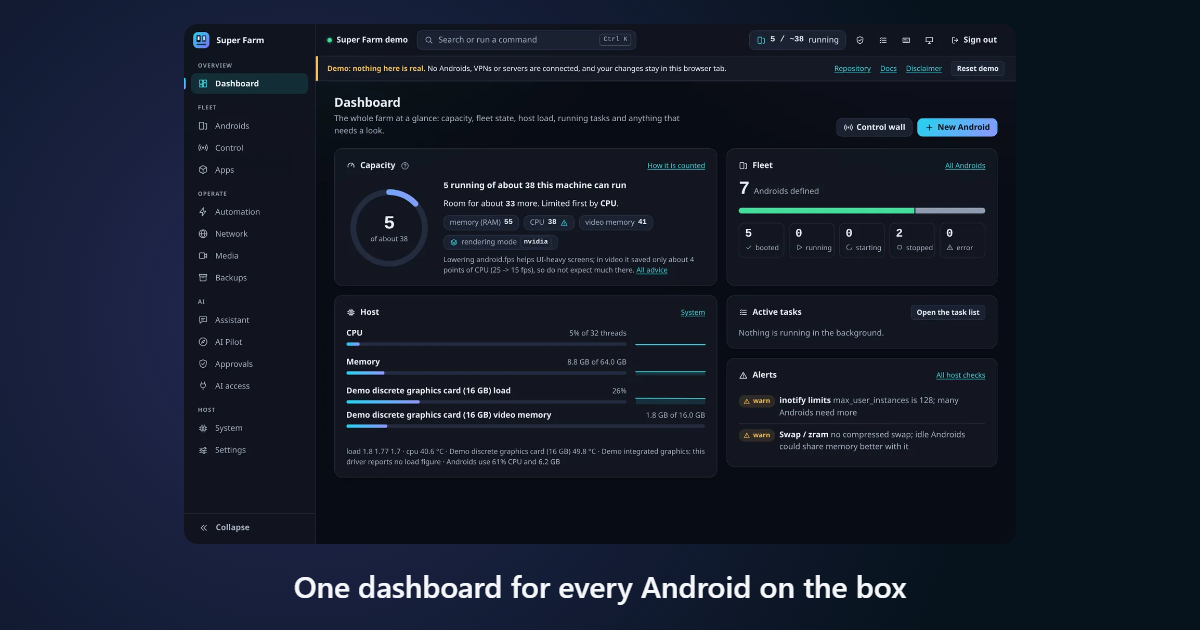Click the 2 stopped fleet tile

coord(912,240)
